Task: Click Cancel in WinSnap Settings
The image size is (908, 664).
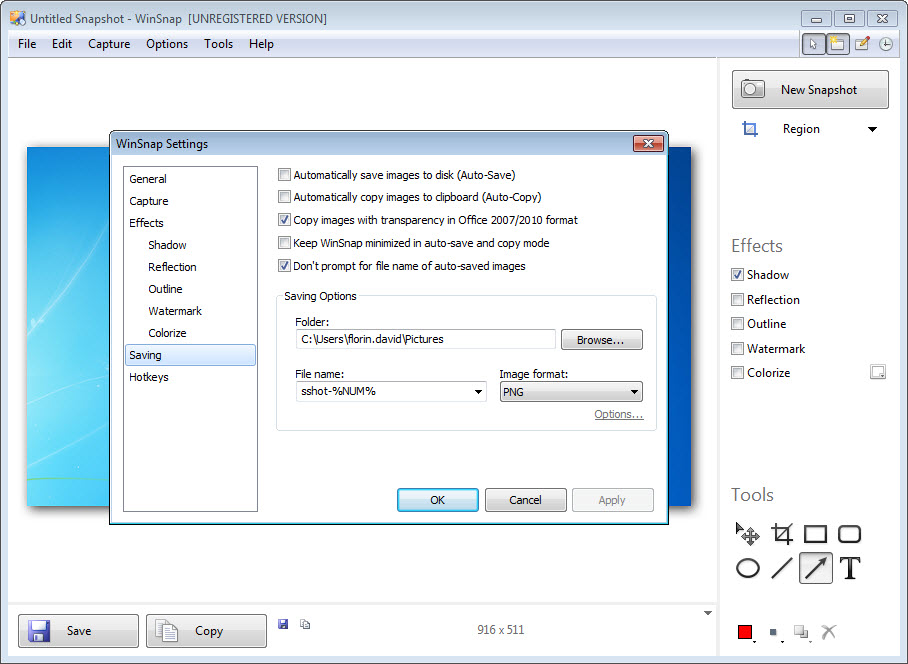Action: (525, 500)
